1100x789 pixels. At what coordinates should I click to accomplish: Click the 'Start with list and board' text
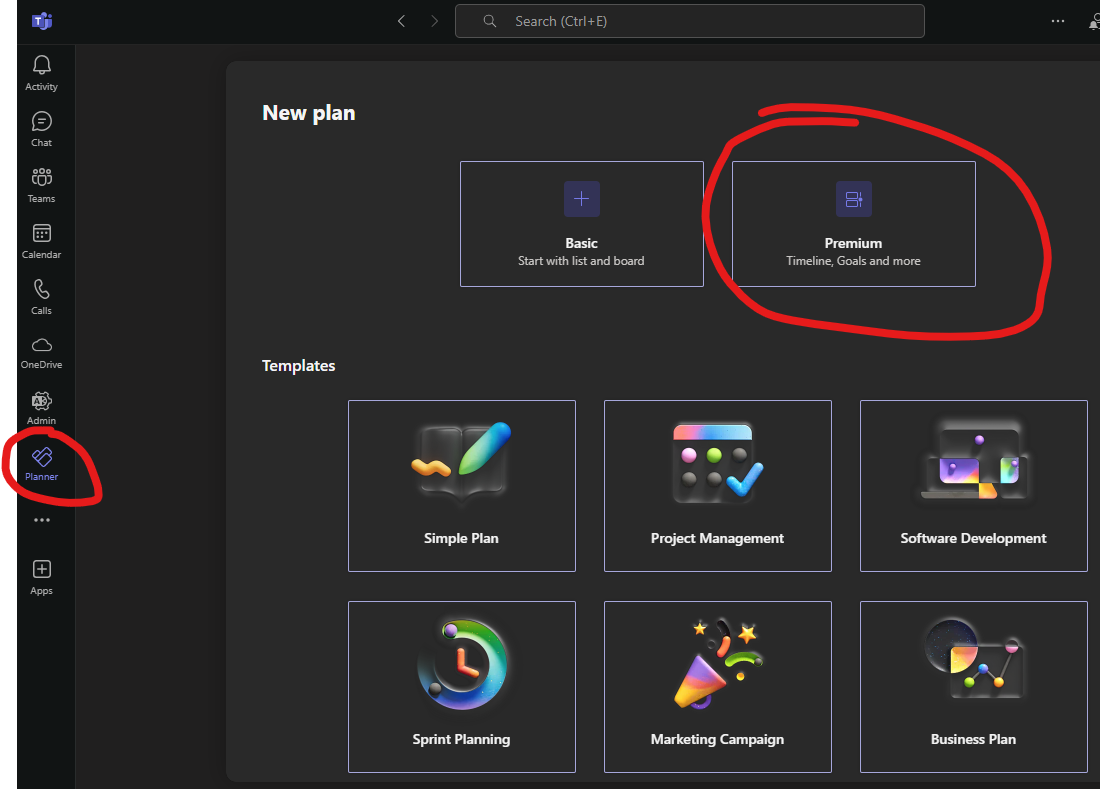[x=581, y=261]
